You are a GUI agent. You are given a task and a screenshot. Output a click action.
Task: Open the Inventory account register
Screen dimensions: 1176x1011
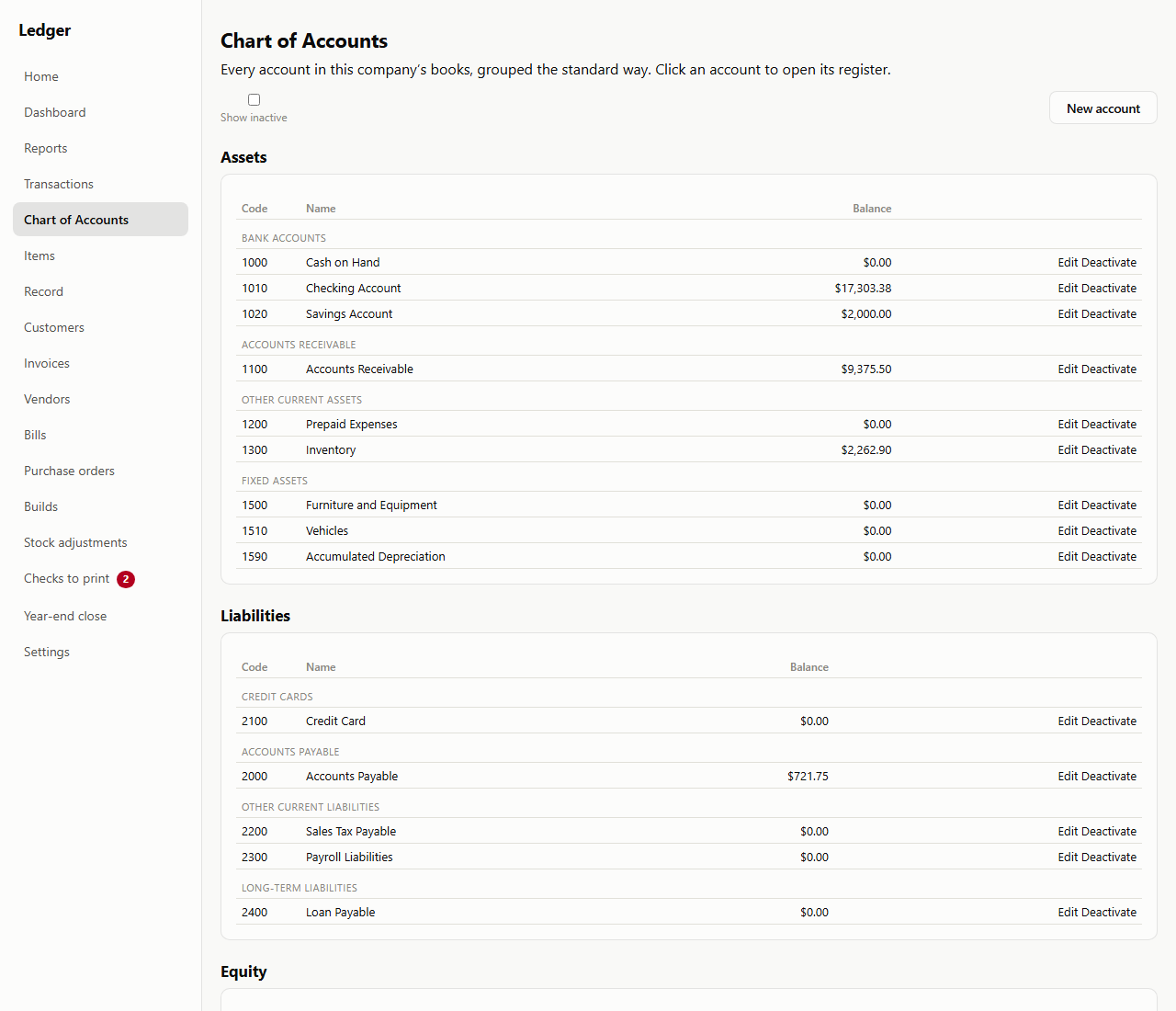click(331, 449)
